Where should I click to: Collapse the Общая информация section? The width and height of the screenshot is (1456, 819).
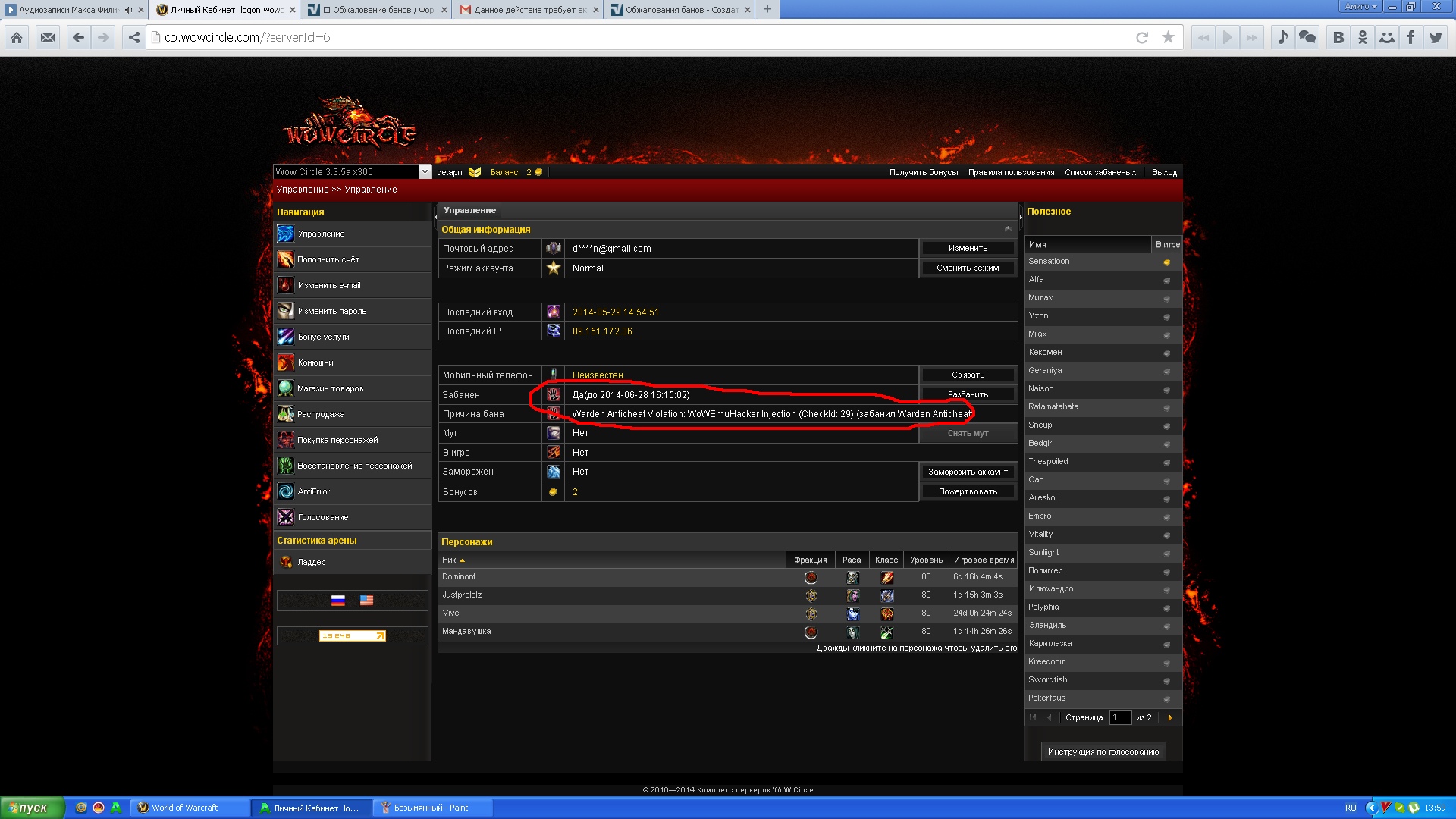(x=1008, y=229)
